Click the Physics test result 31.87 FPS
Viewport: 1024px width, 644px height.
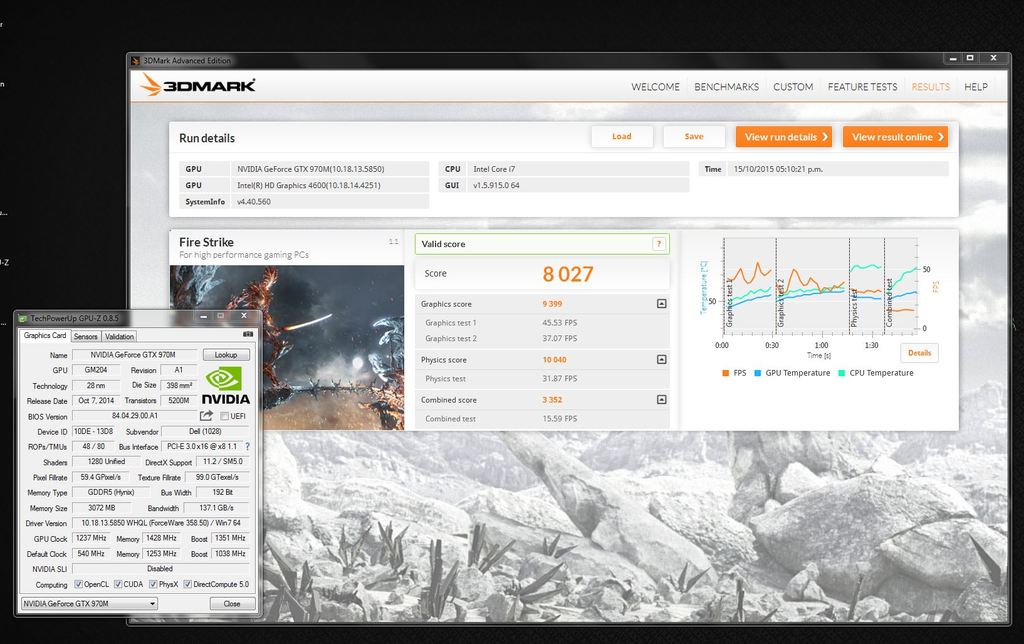(559, 378)
